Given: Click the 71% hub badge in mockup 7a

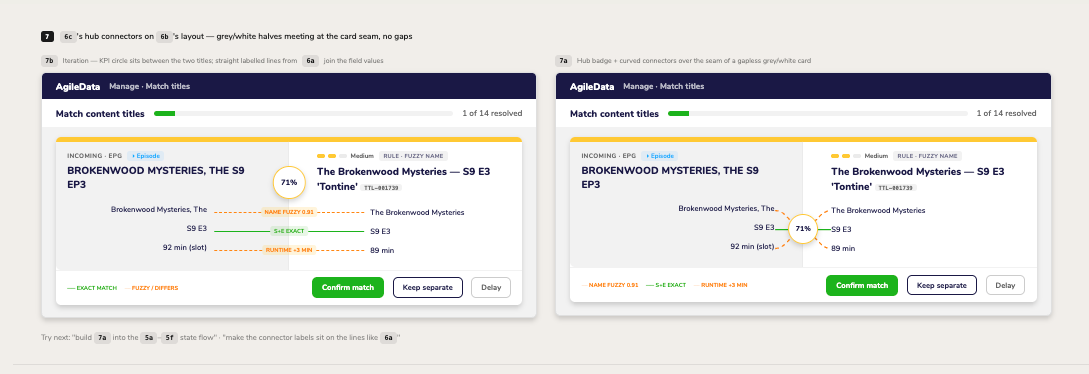Looking at the screenshot, I should [x=803, y=228].
